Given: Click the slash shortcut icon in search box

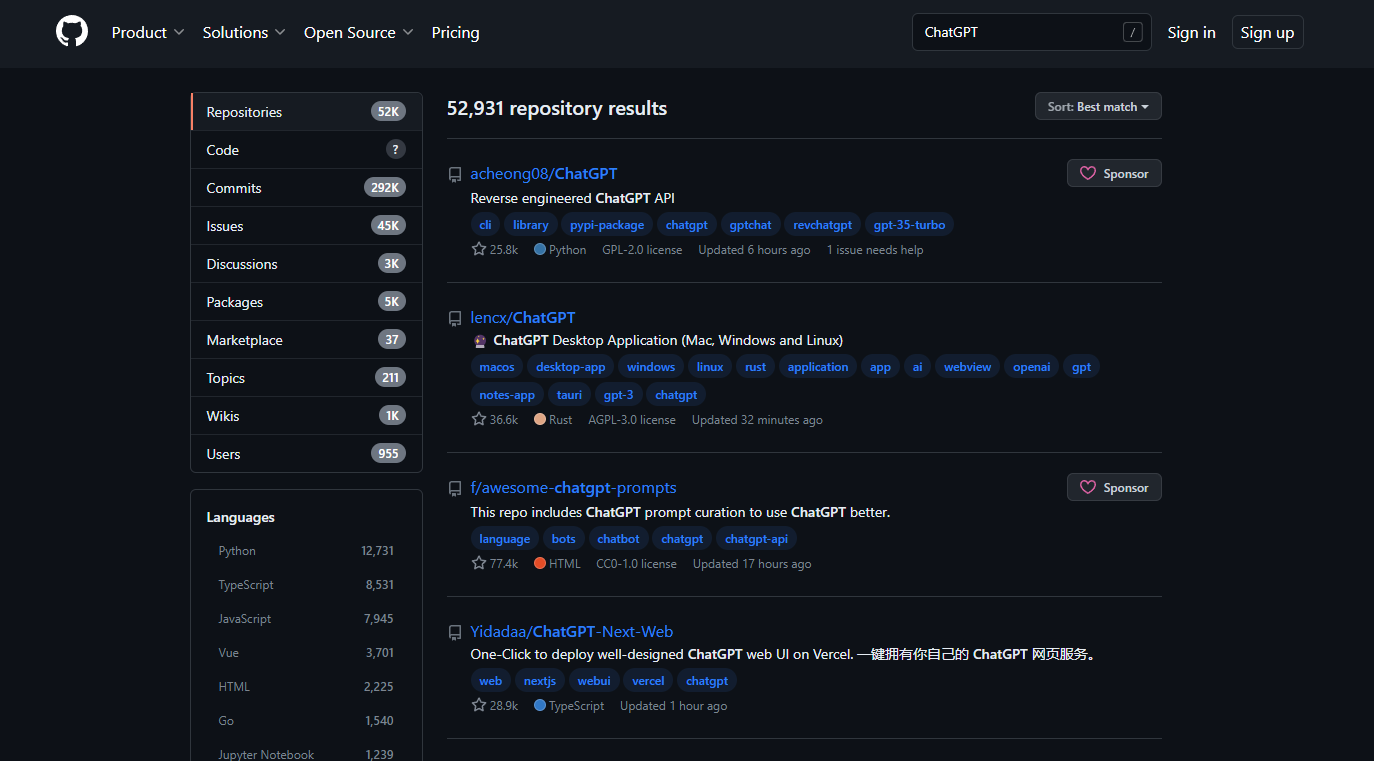Looking at the screenshot, I should 1132,32.
